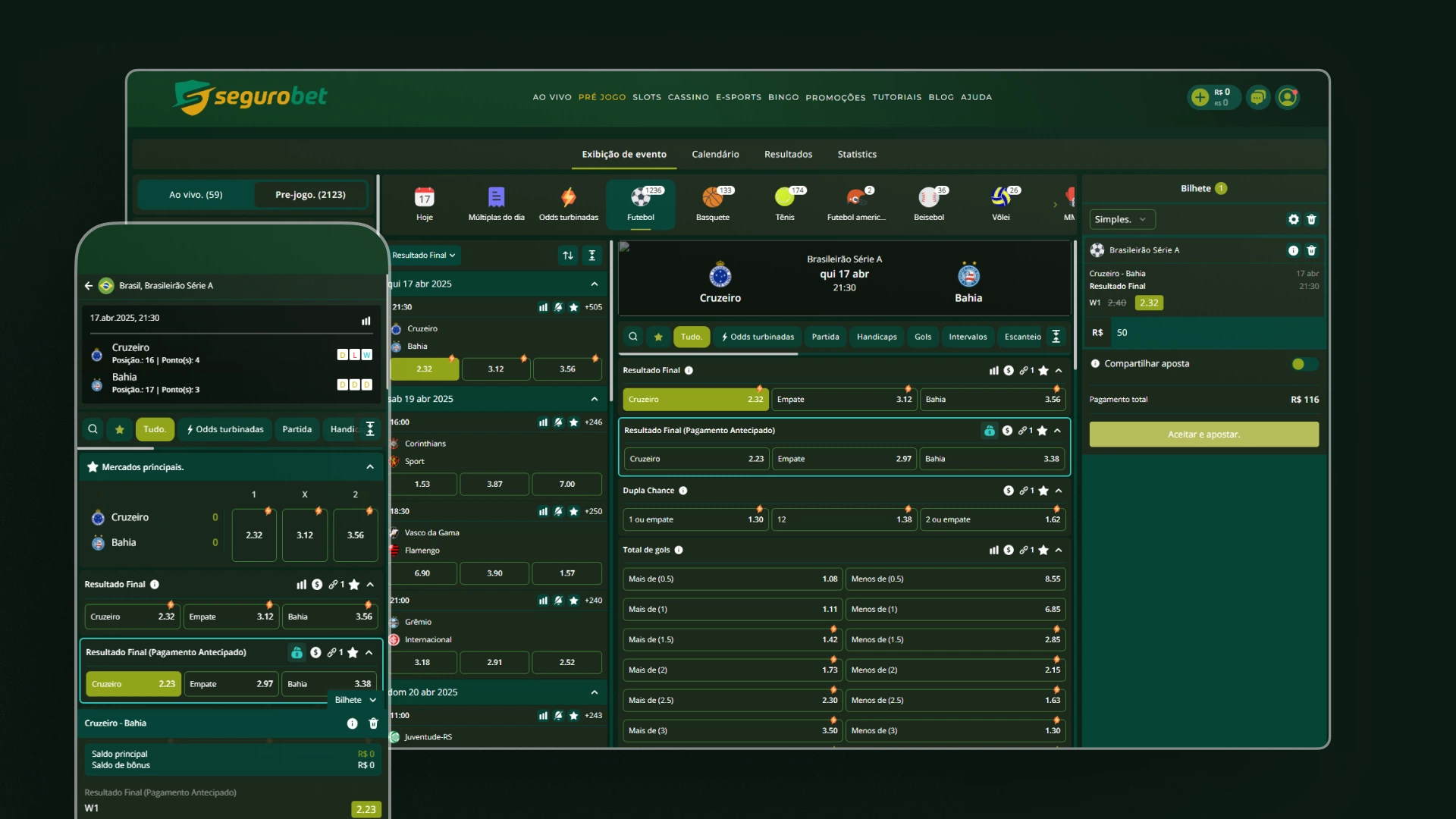
Task: Open the chat support icon in header
Action: point(1258,97)
